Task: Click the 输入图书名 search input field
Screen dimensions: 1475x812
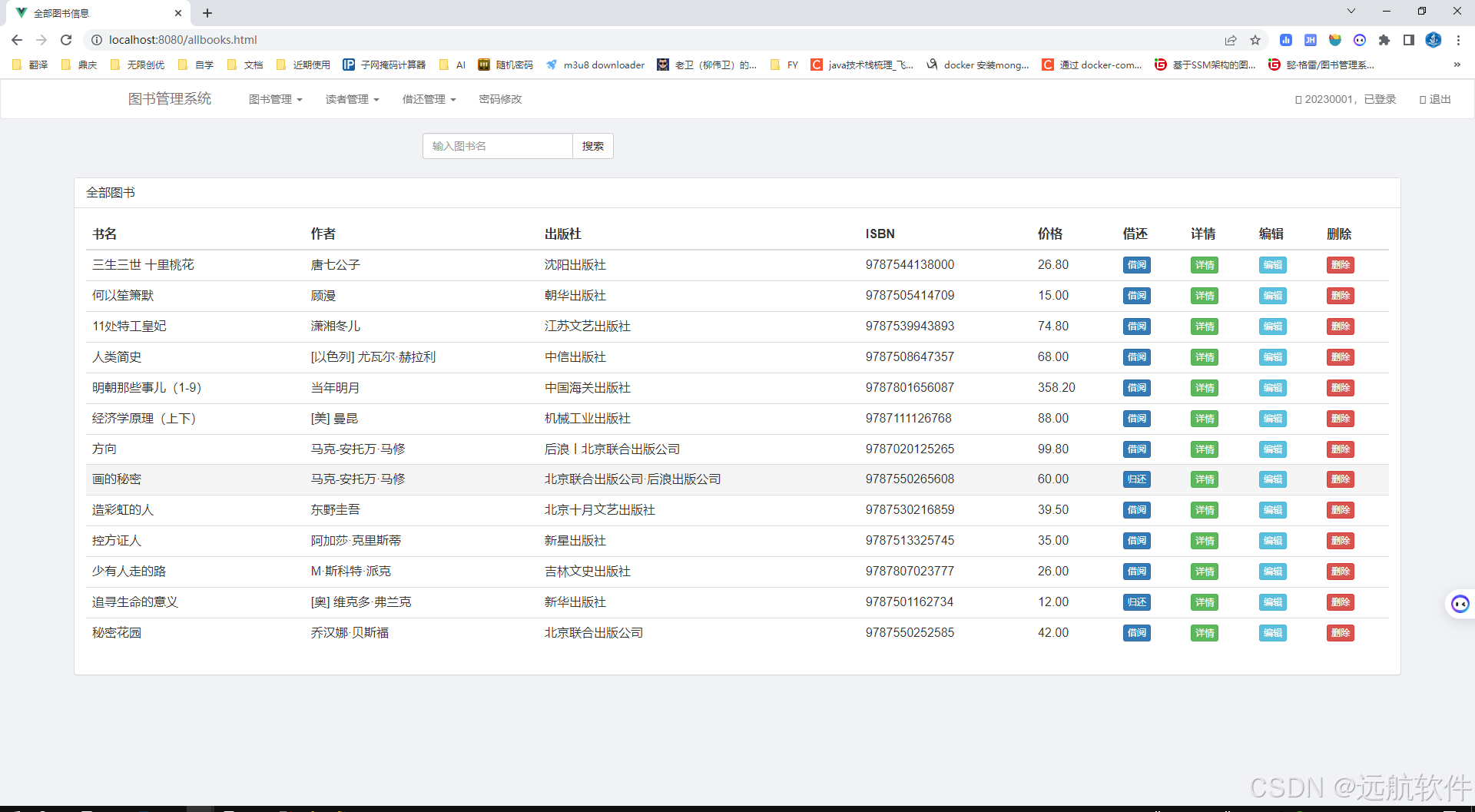Action: tap(497, 145)
